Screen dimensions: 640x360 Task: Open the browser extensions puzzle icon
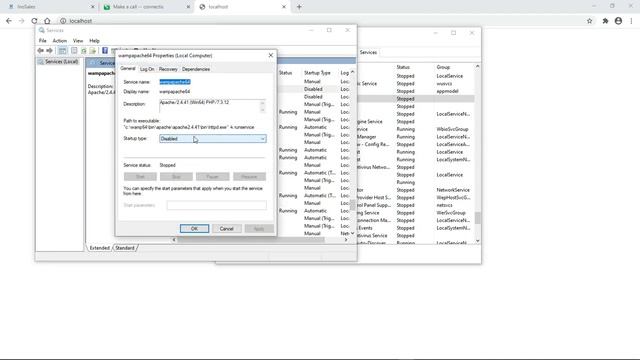605,21
